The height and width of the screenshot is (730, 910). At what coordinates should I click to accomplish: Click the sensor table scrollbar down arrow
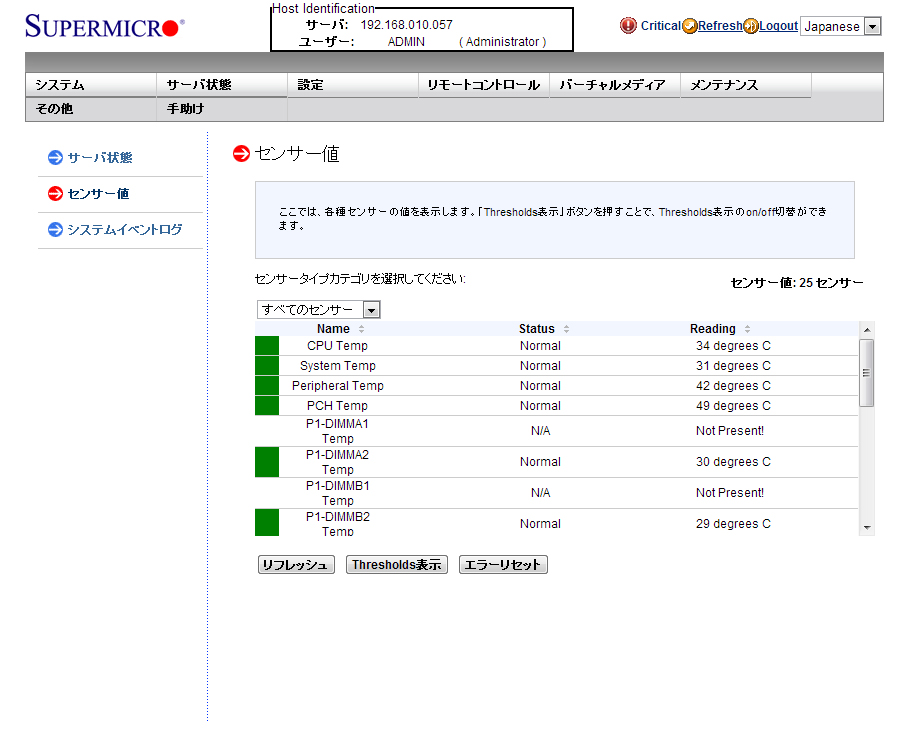pyautogui.click(x=867, y=527)
